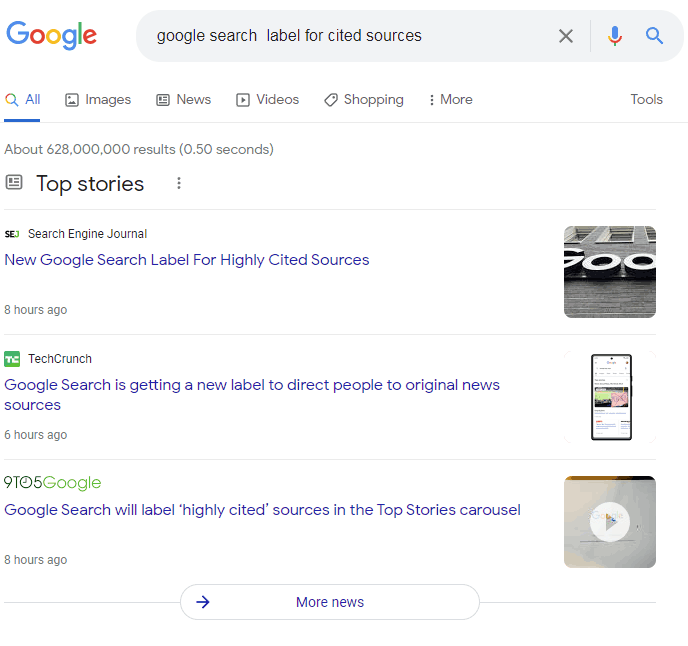Screen dimensions: 688x646
Task: Switch to the Images tab
Action: [98, 100]
